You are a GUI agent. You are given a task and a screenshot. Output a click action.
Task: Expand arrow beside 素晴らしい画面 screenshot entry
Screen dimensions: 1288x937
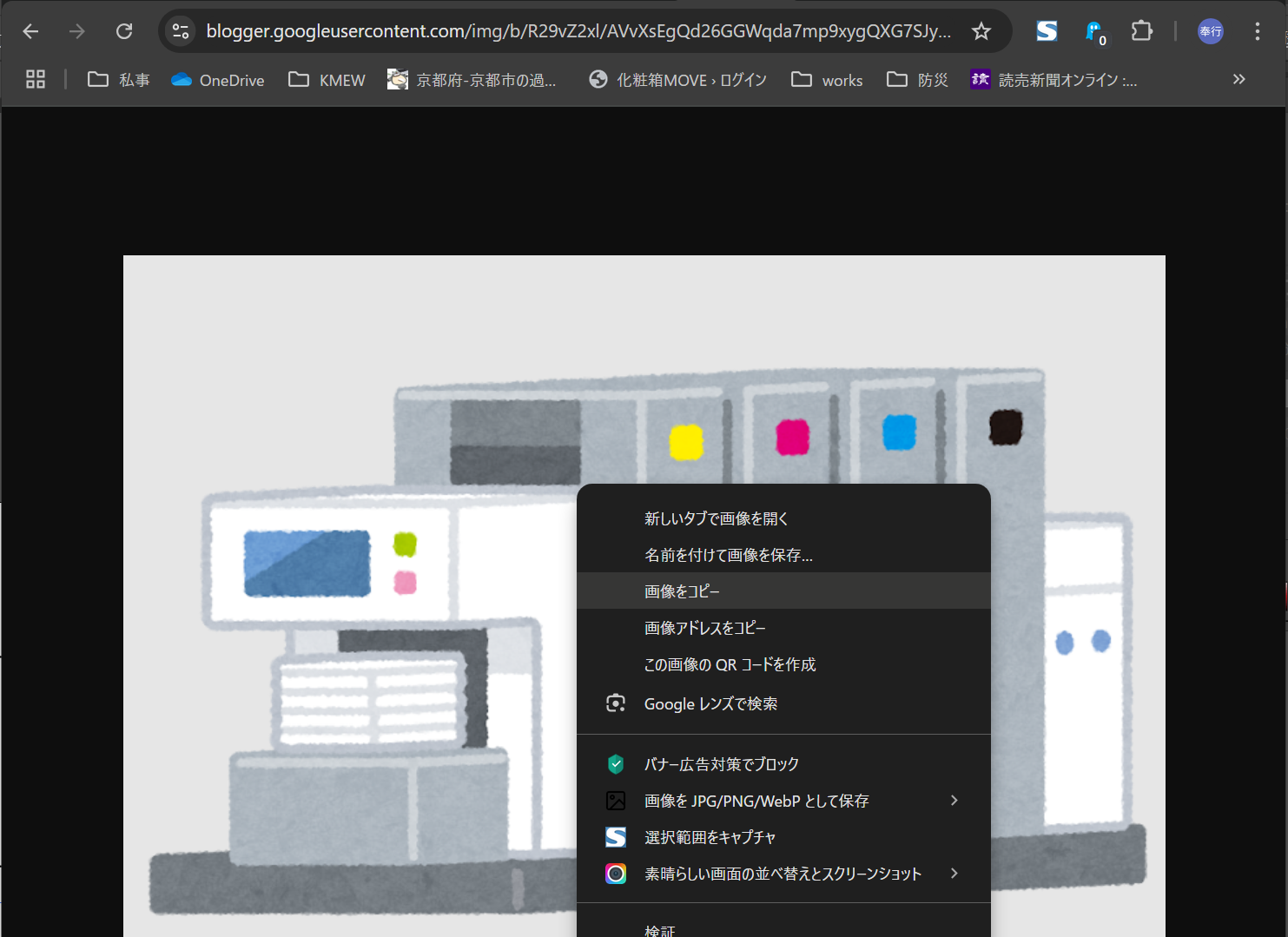954,874
